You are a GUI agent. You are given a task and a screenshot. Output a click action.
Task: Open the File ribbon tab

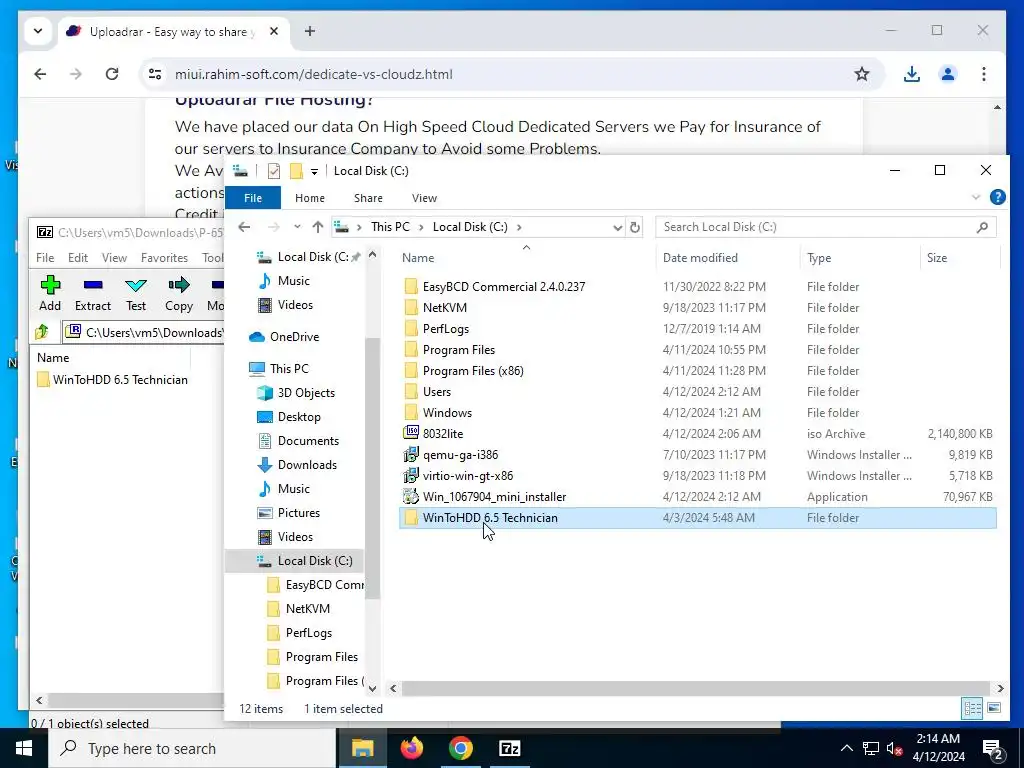click(x=253, y=198)
